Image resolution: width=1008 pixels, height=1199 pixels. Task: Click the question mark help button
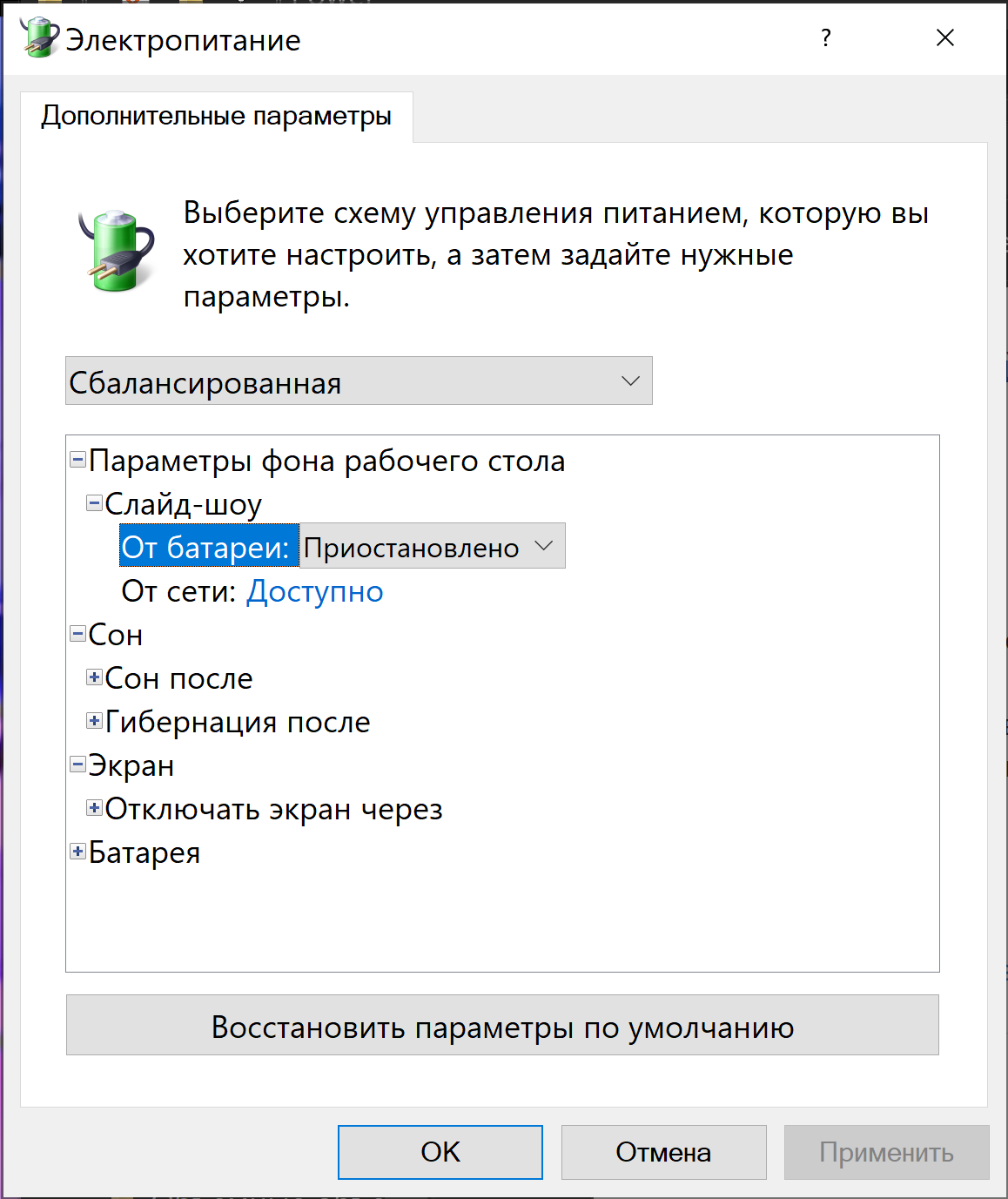pos(826,37)
